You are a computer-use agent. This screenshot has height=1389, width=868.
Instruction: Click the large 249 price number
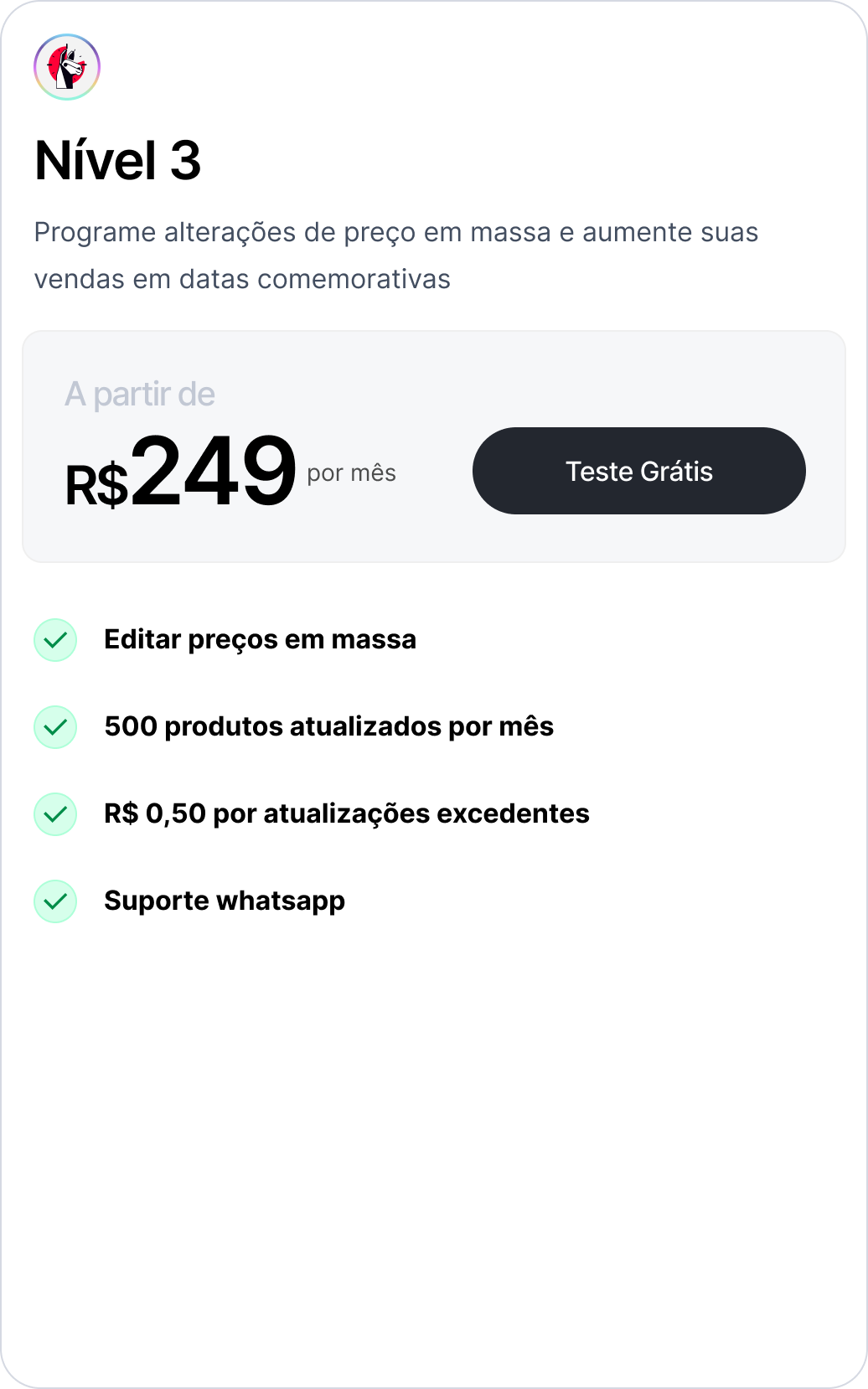click(214, 471)
